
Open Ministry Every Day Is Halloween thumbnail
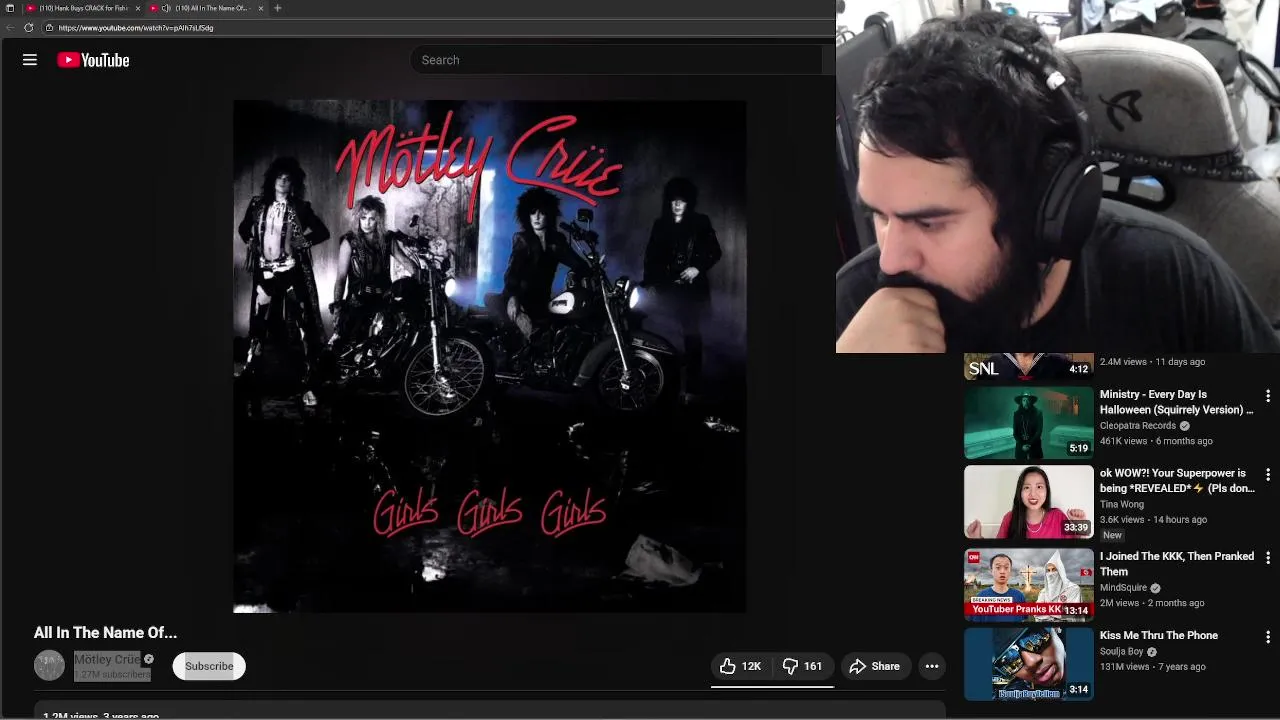(x=1028, y=421)
